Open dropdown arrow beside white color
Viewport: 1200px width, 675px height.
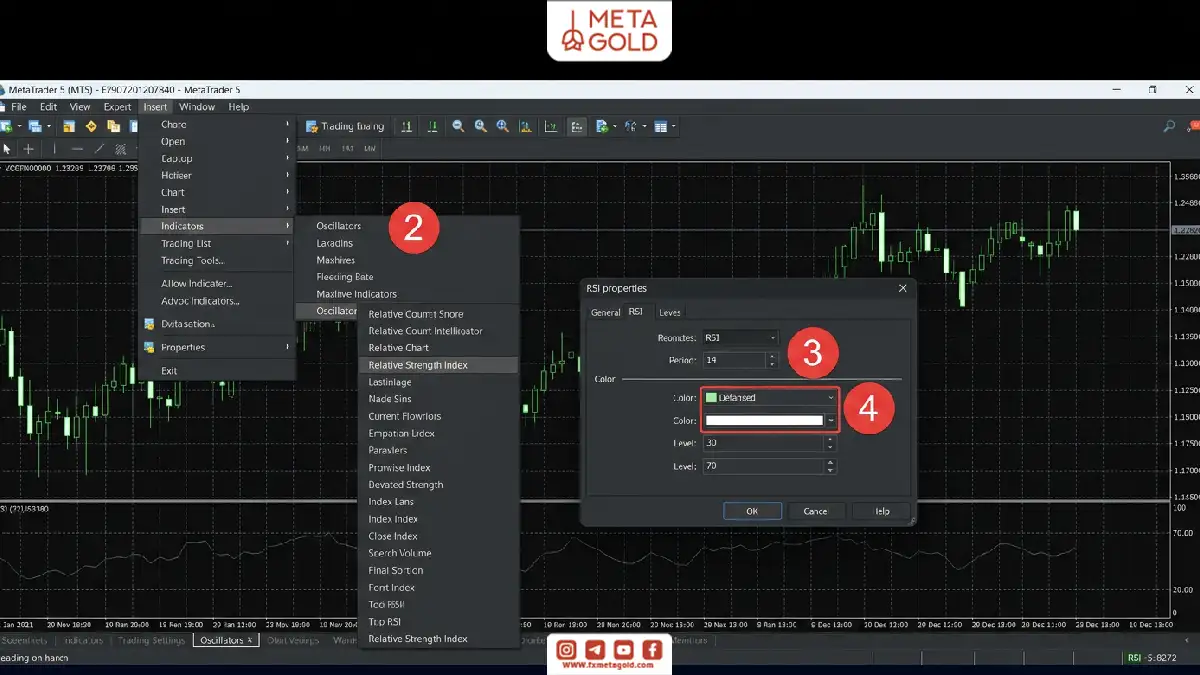[830, 421]
